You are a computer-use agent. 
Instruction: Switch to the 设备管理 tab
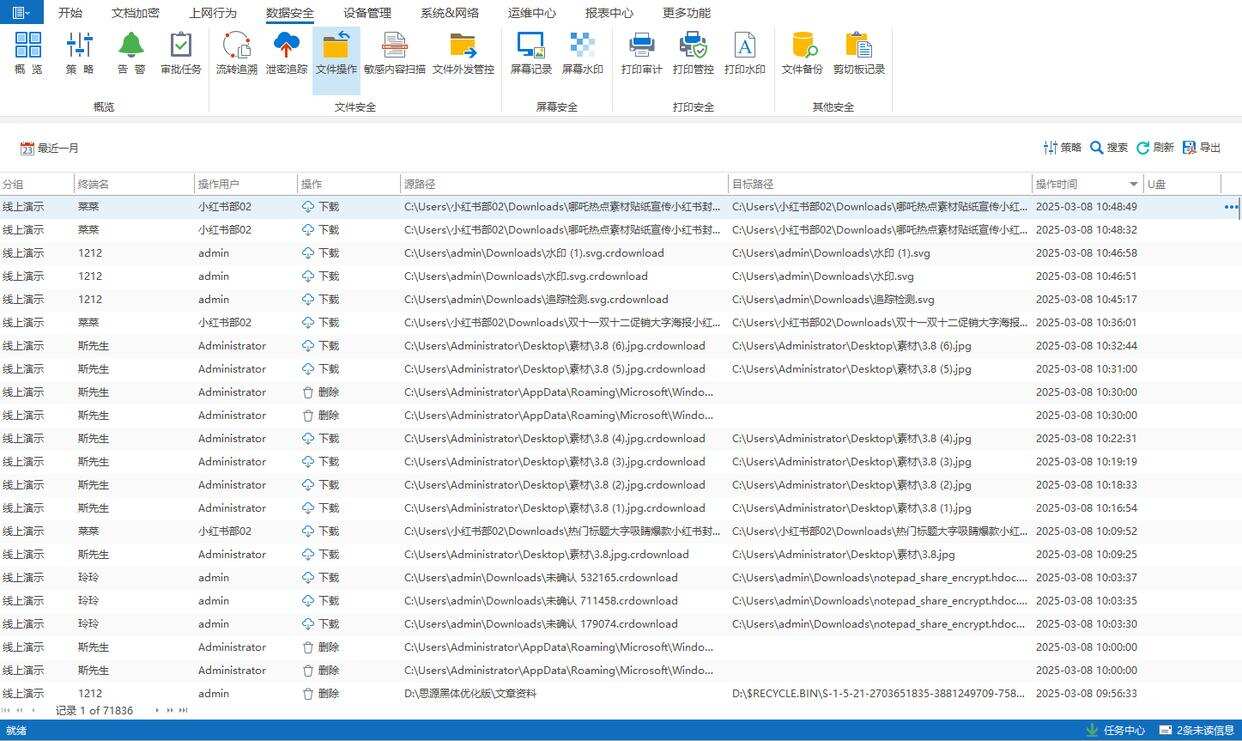click(367, 13)
